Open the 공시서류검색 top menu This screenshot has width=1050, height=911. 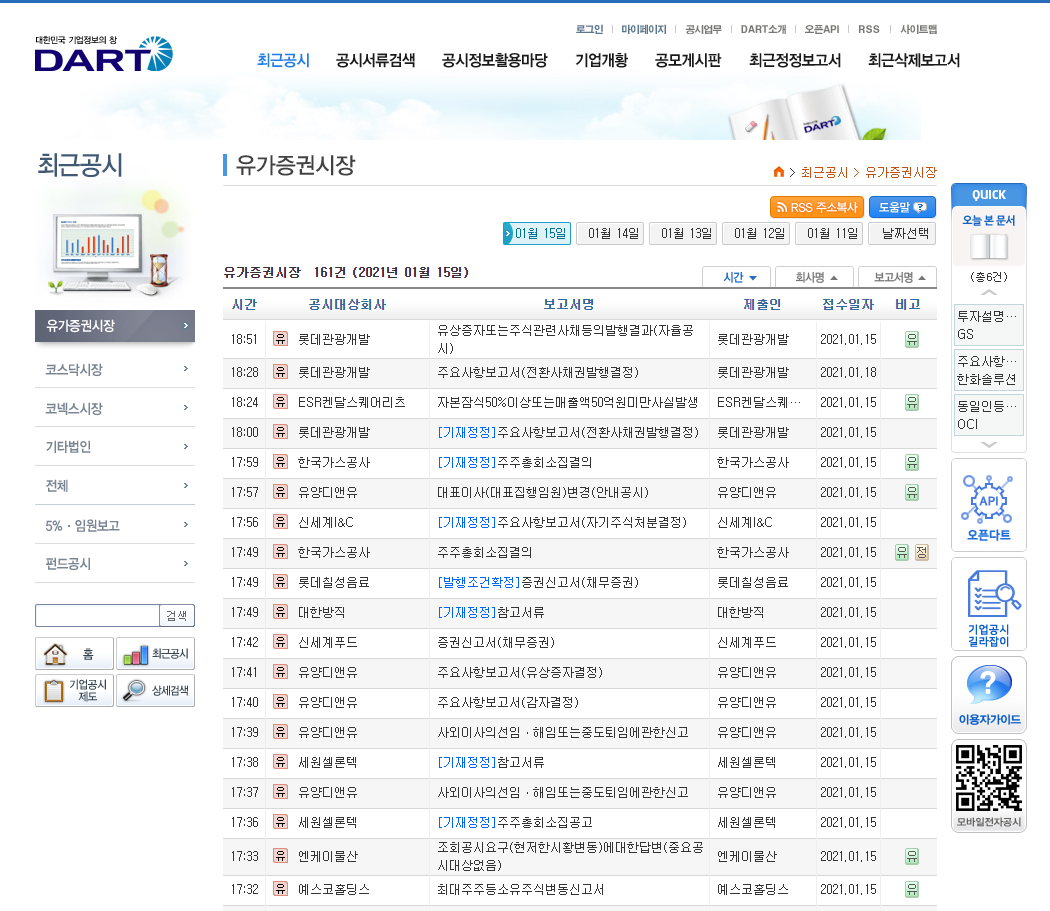point(375,60)
